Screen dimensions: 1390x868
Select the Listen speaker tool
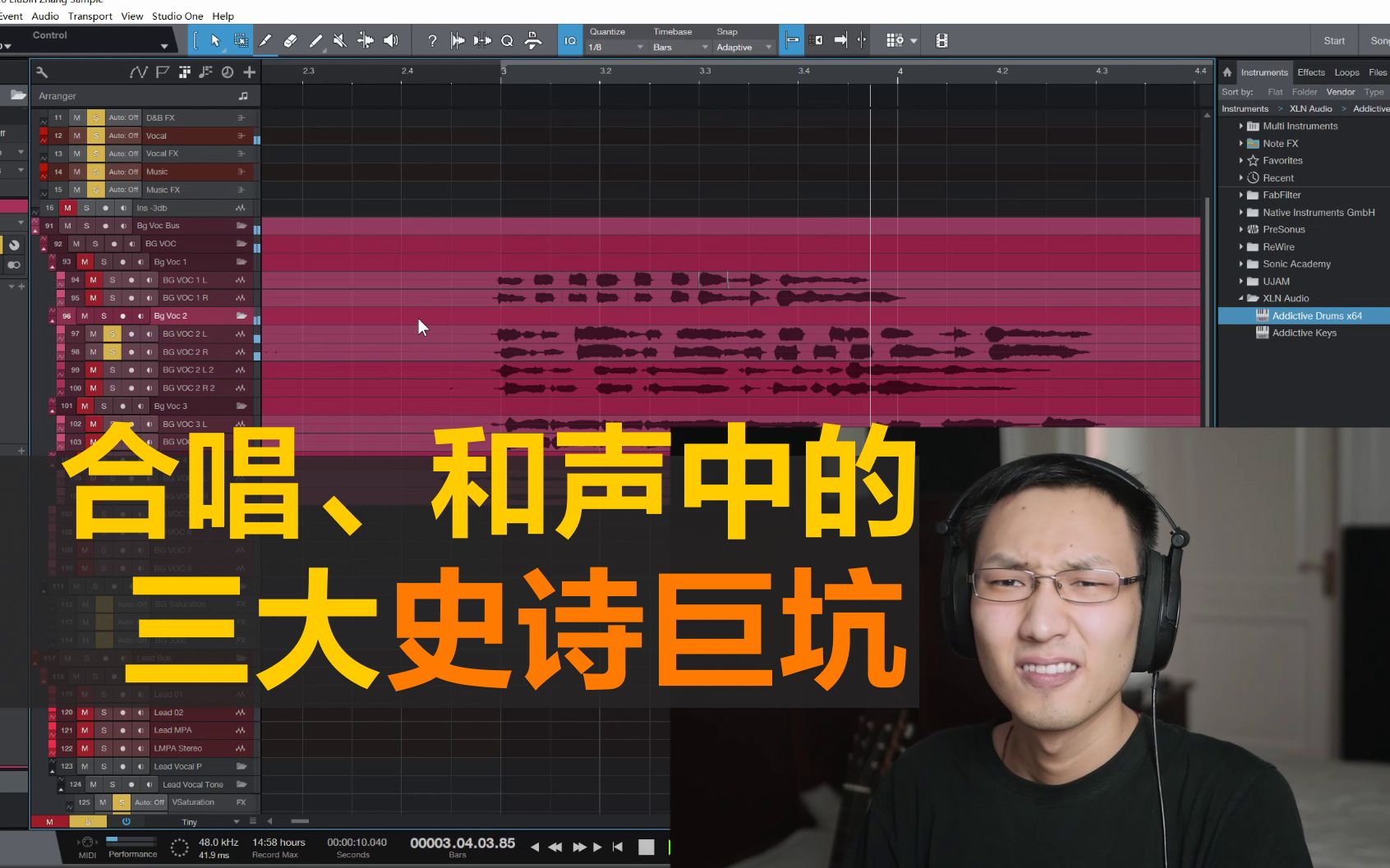coord(391,40)
